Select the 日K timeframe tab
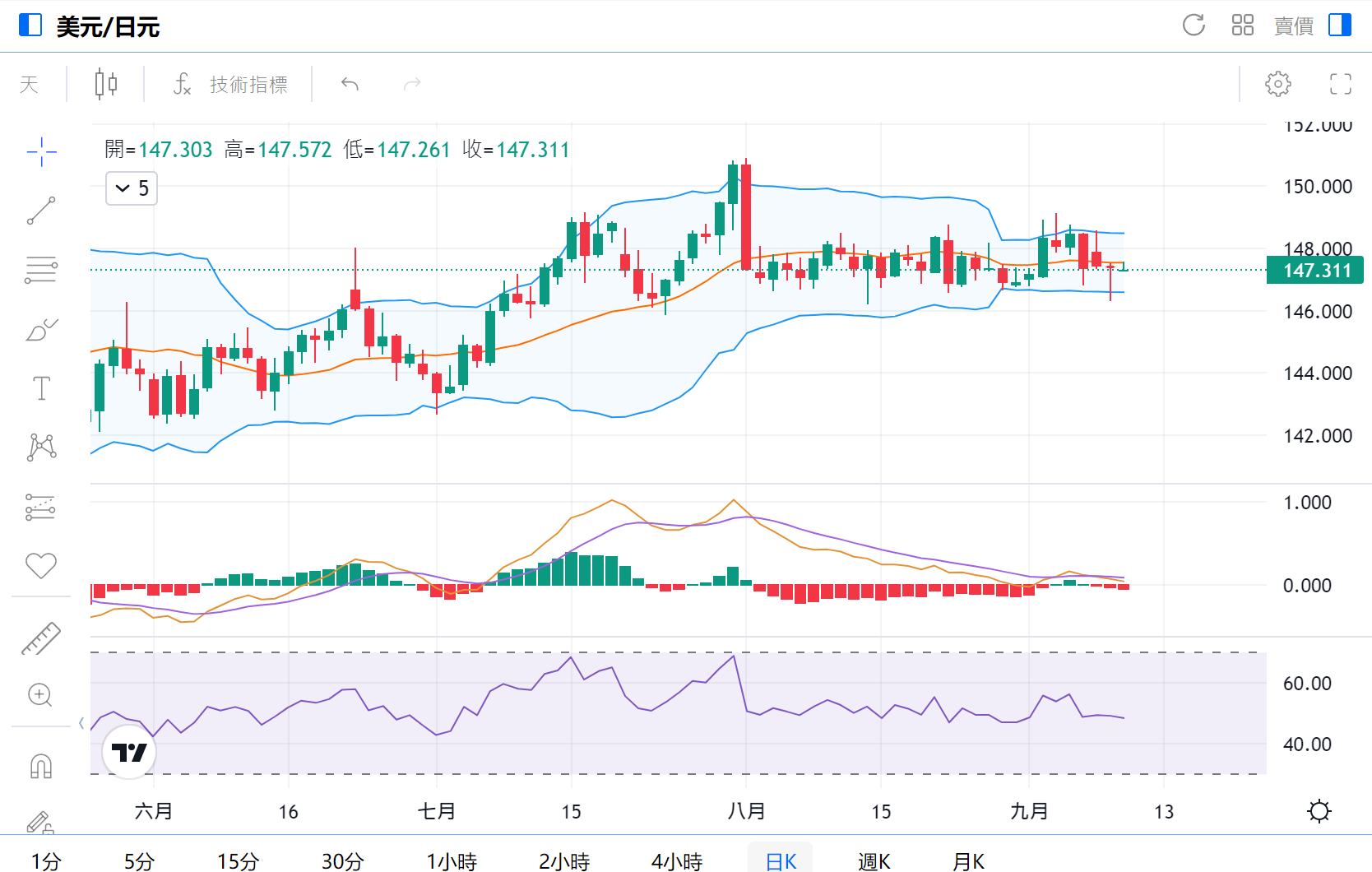Screen dimensions: 1372x872 pyautogui.click(x=780, y=859)
